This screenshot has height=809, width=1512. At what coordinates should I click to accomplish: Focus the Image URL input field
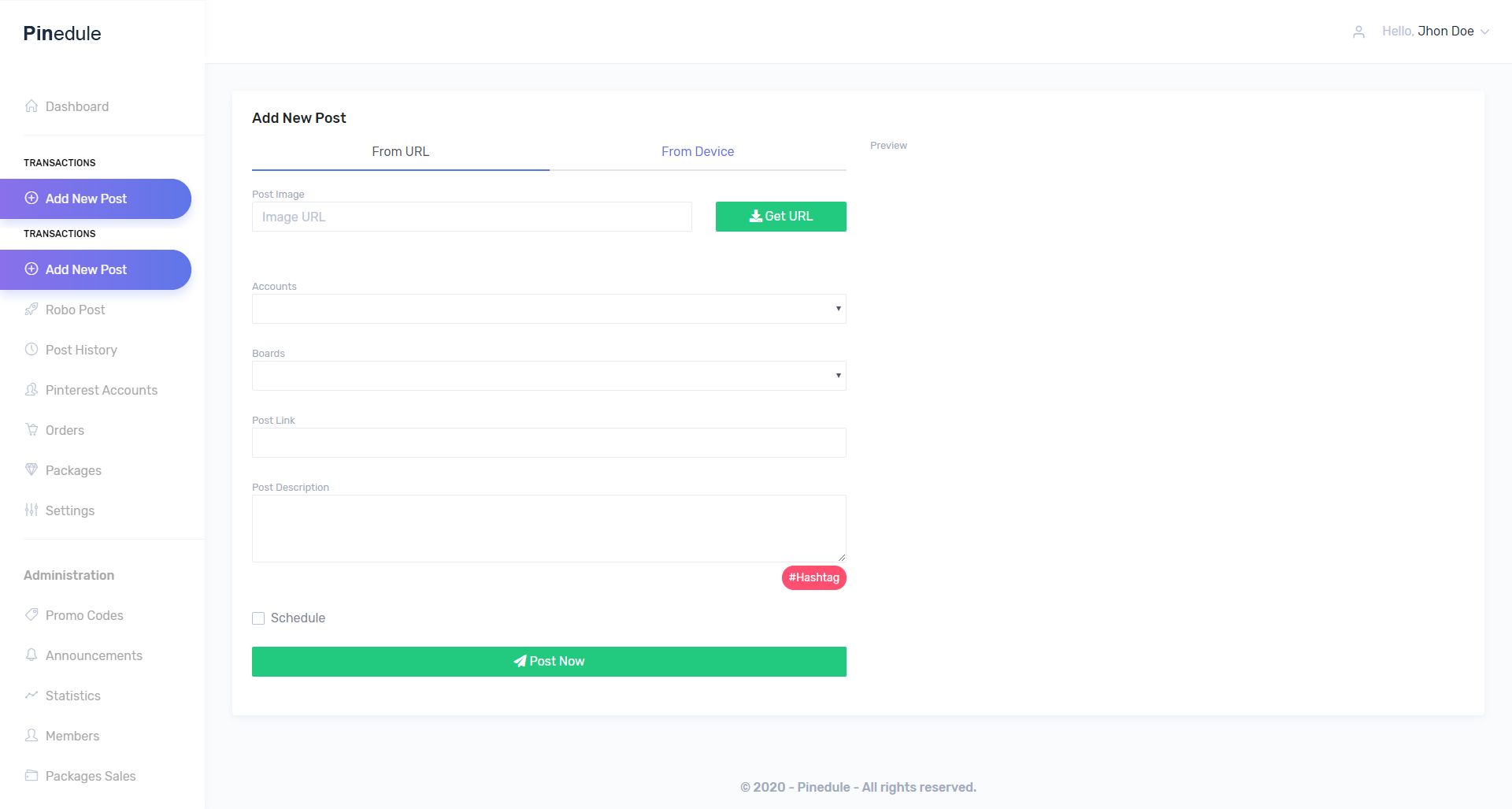click(472, 217)
